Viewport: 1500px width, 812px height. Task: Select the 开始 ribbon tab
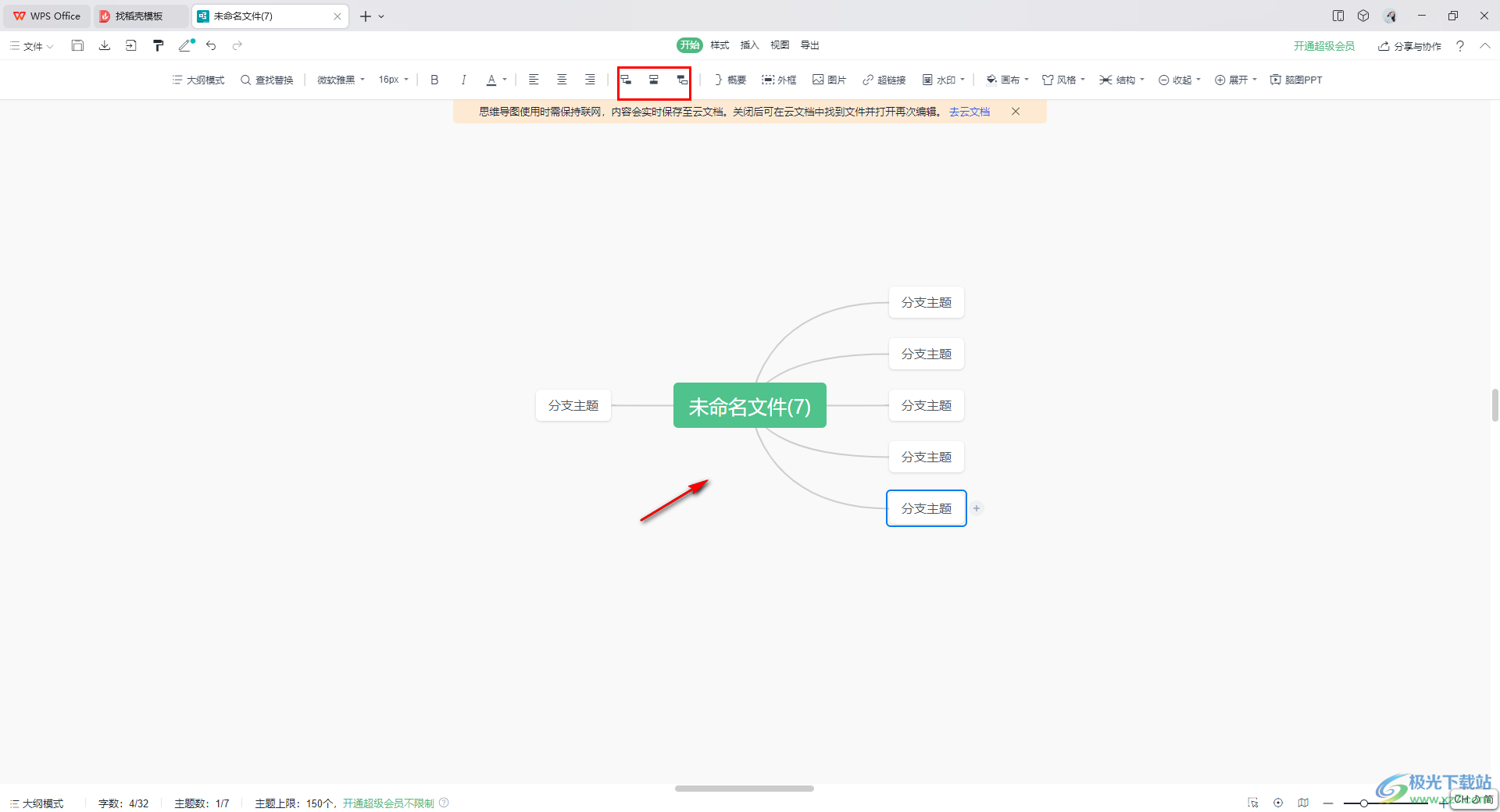(690, 45)
